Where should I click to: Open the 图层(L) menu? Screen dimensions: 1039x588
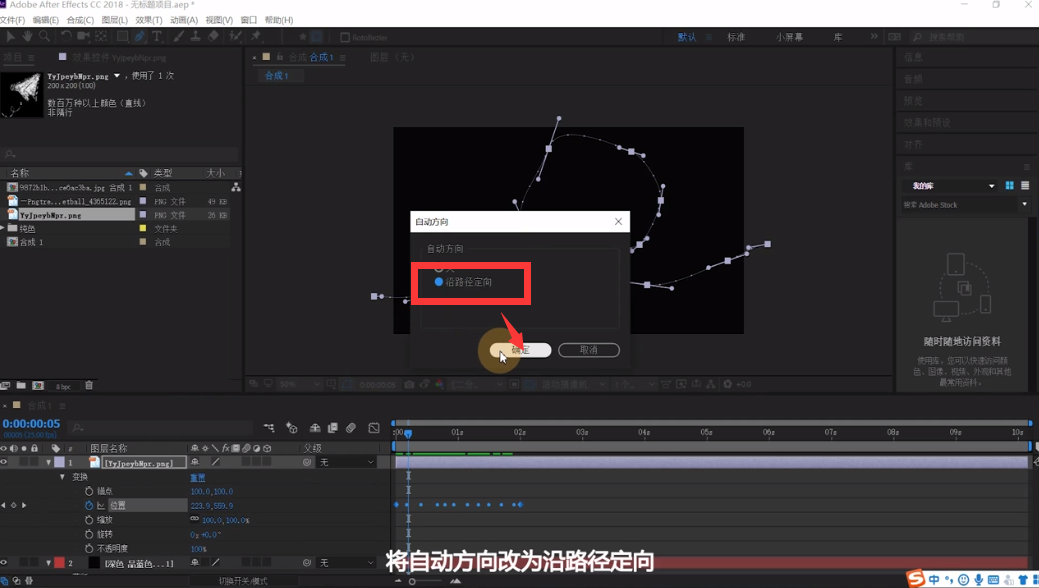[x=115, y=20]
